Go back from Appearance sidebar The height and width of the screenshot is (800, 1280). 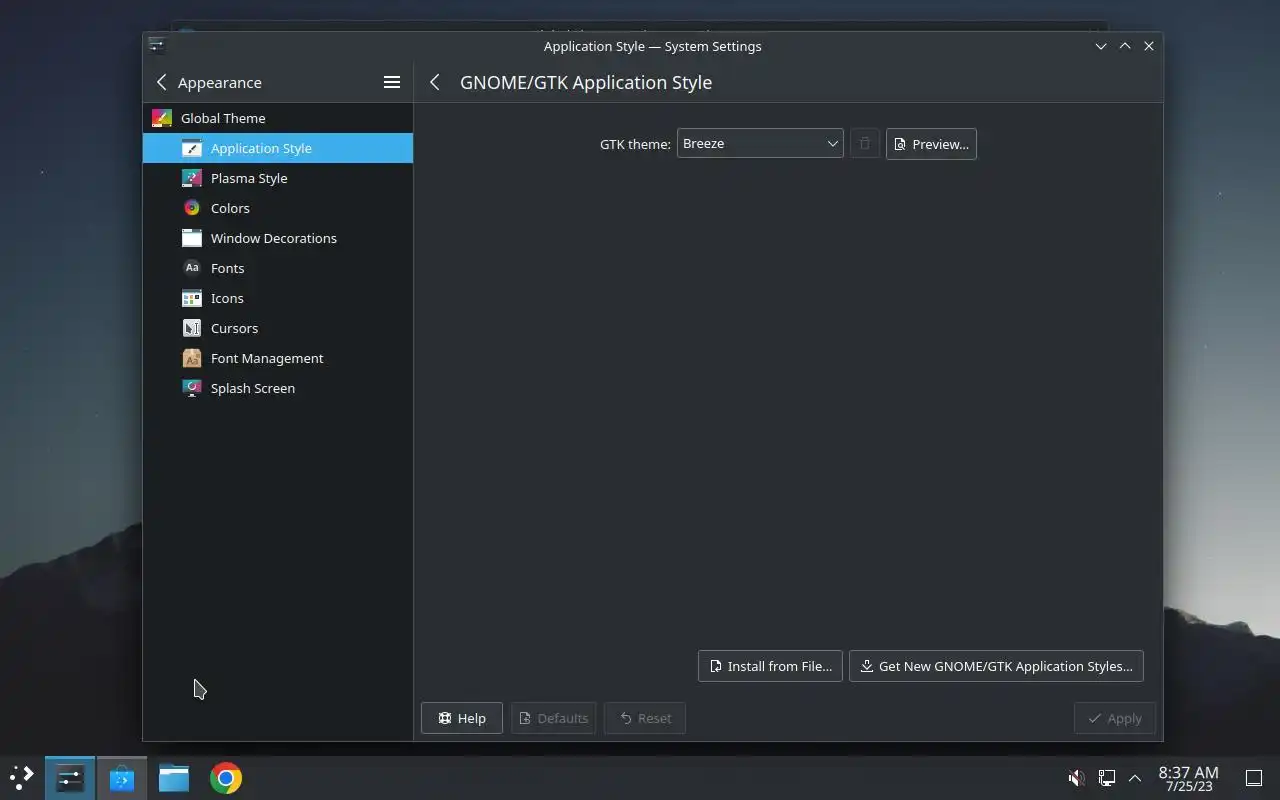point(162,82)
